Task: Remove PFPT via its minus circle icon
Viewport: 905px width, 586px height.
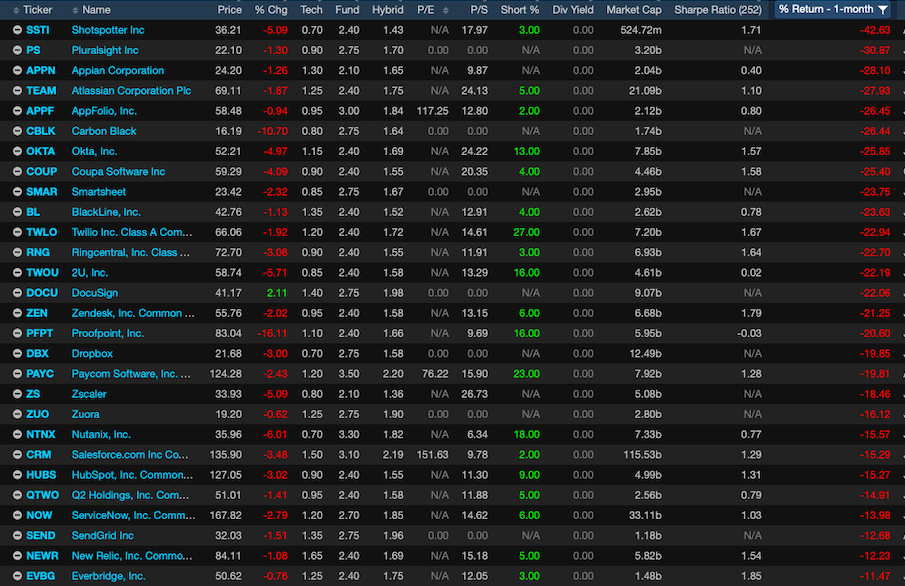Action: coord(17,333)
